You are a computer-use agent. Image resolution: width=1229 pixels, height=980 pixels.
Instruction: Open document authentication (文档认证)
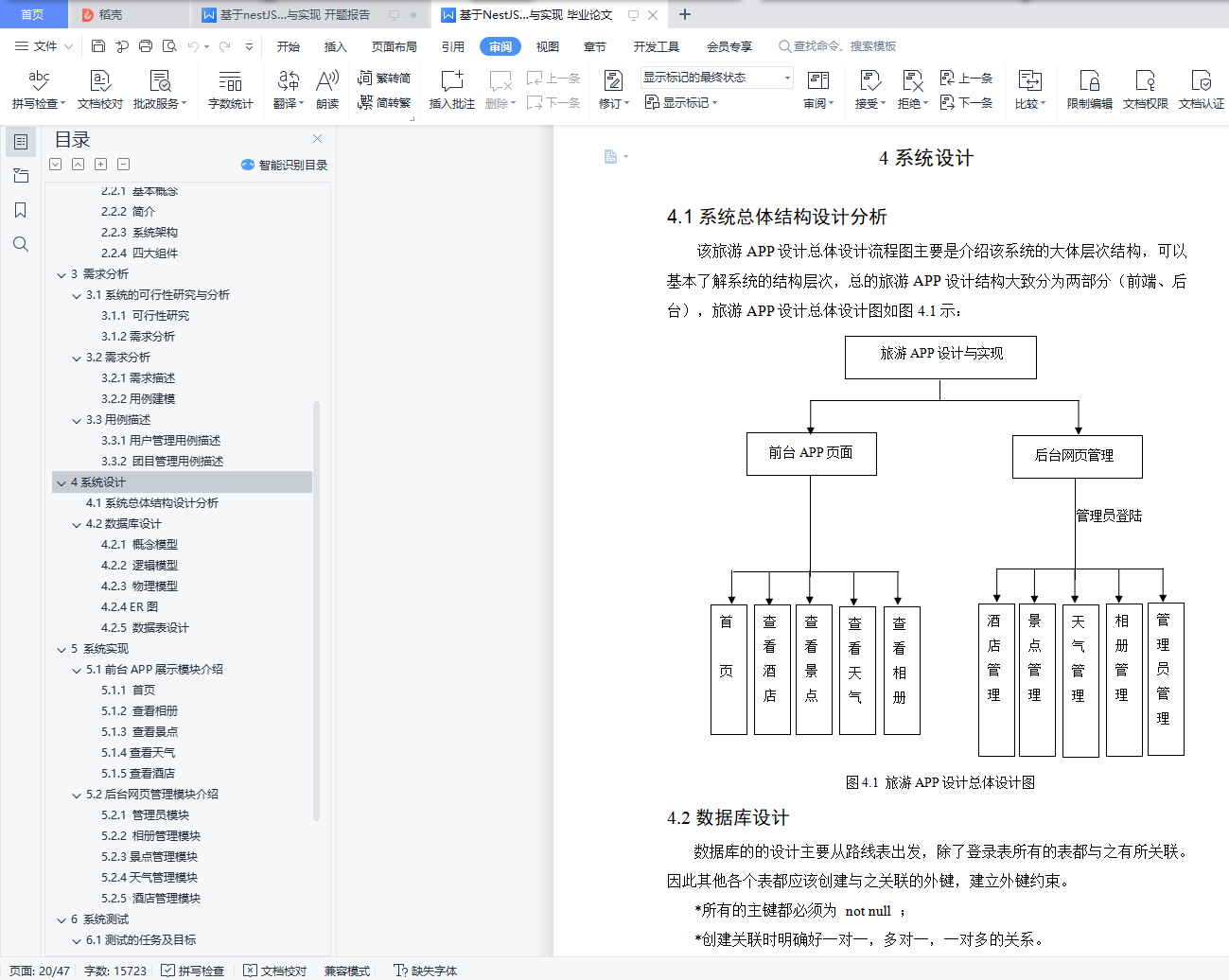coord(1201,89)
